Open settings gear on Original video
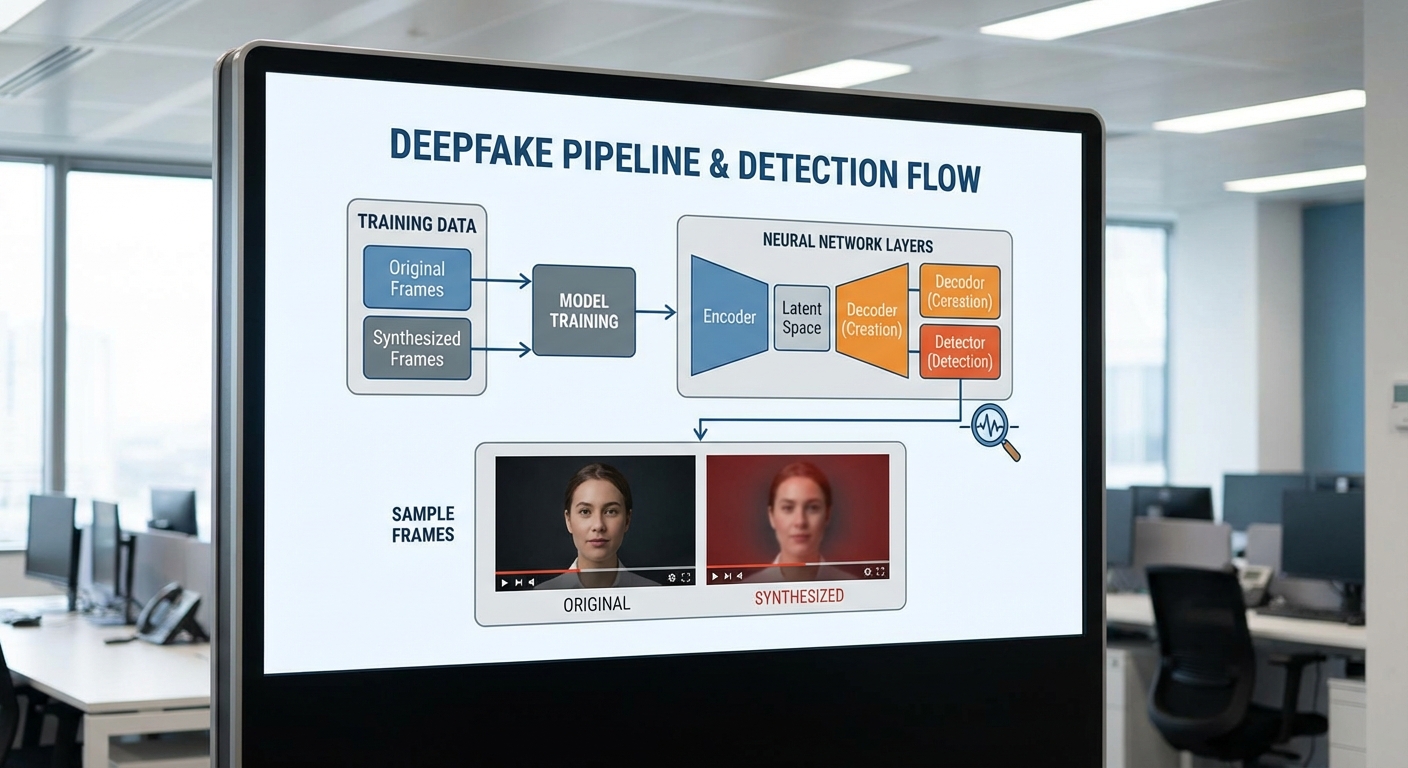 click(x=671, y=578)
